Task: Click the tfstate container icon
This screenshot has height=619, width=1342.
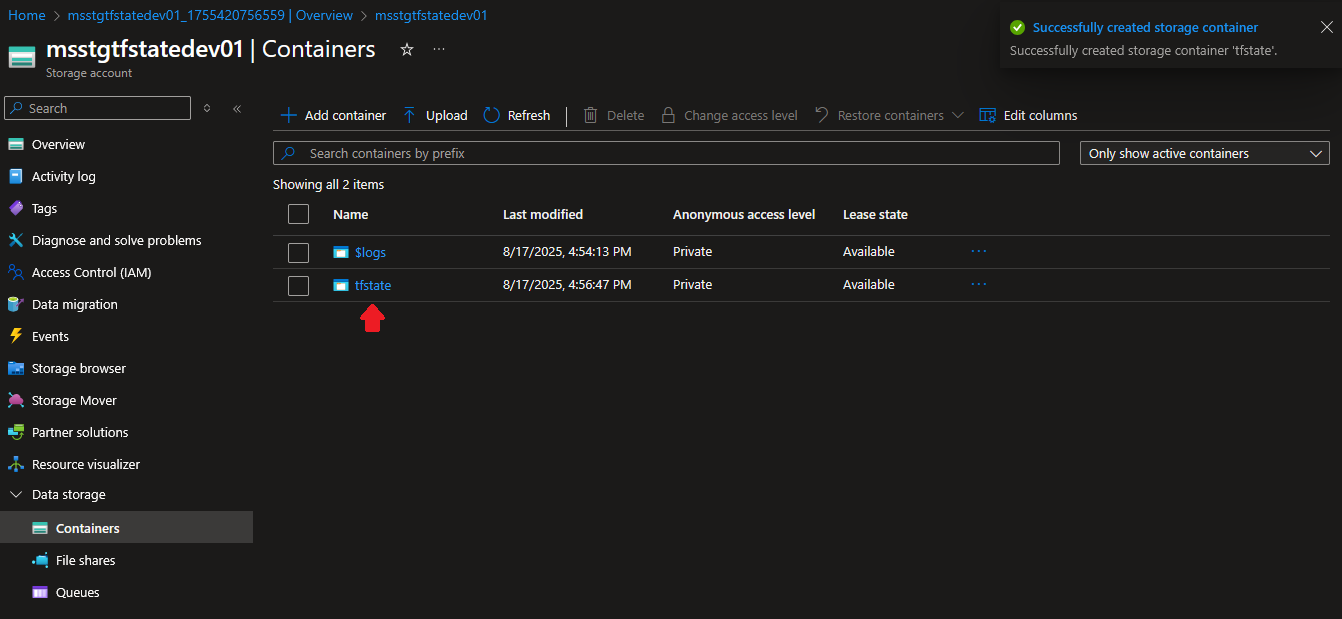Action: pos(341,285)
